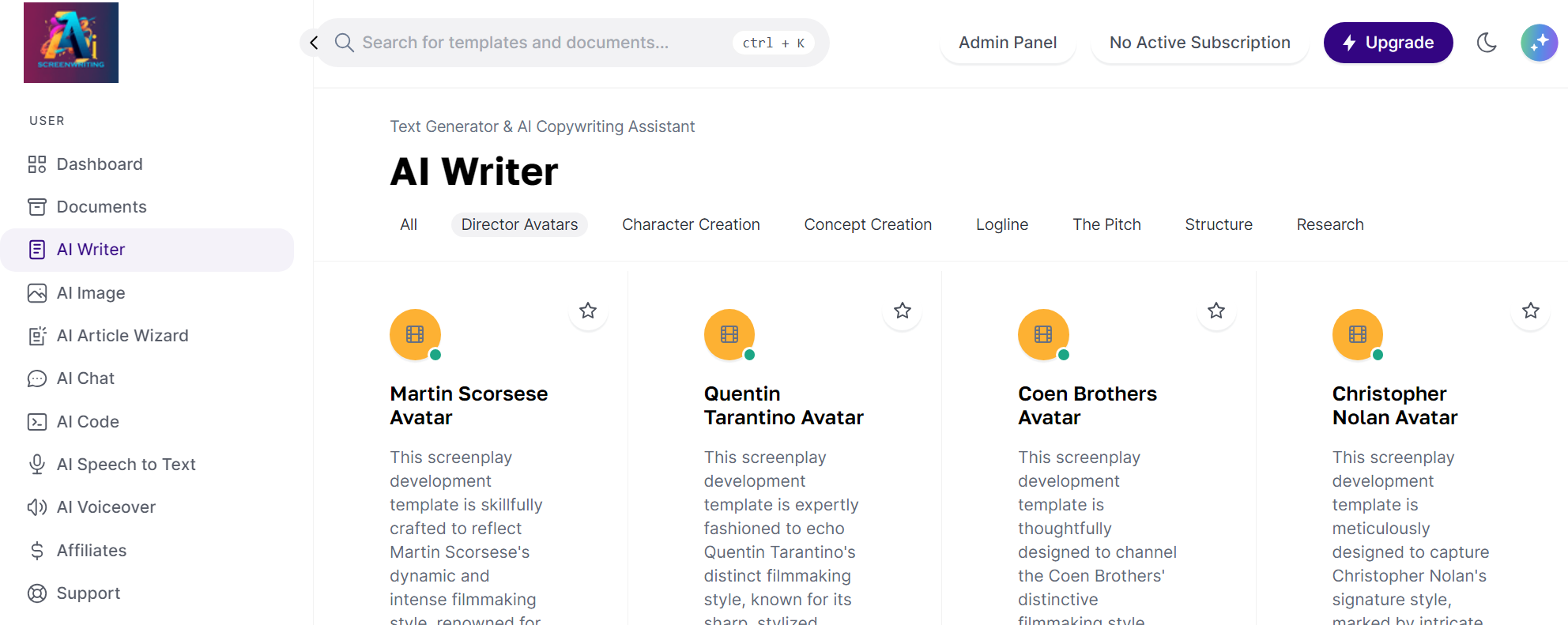Switch to the Structure tab

[1219, 224]
